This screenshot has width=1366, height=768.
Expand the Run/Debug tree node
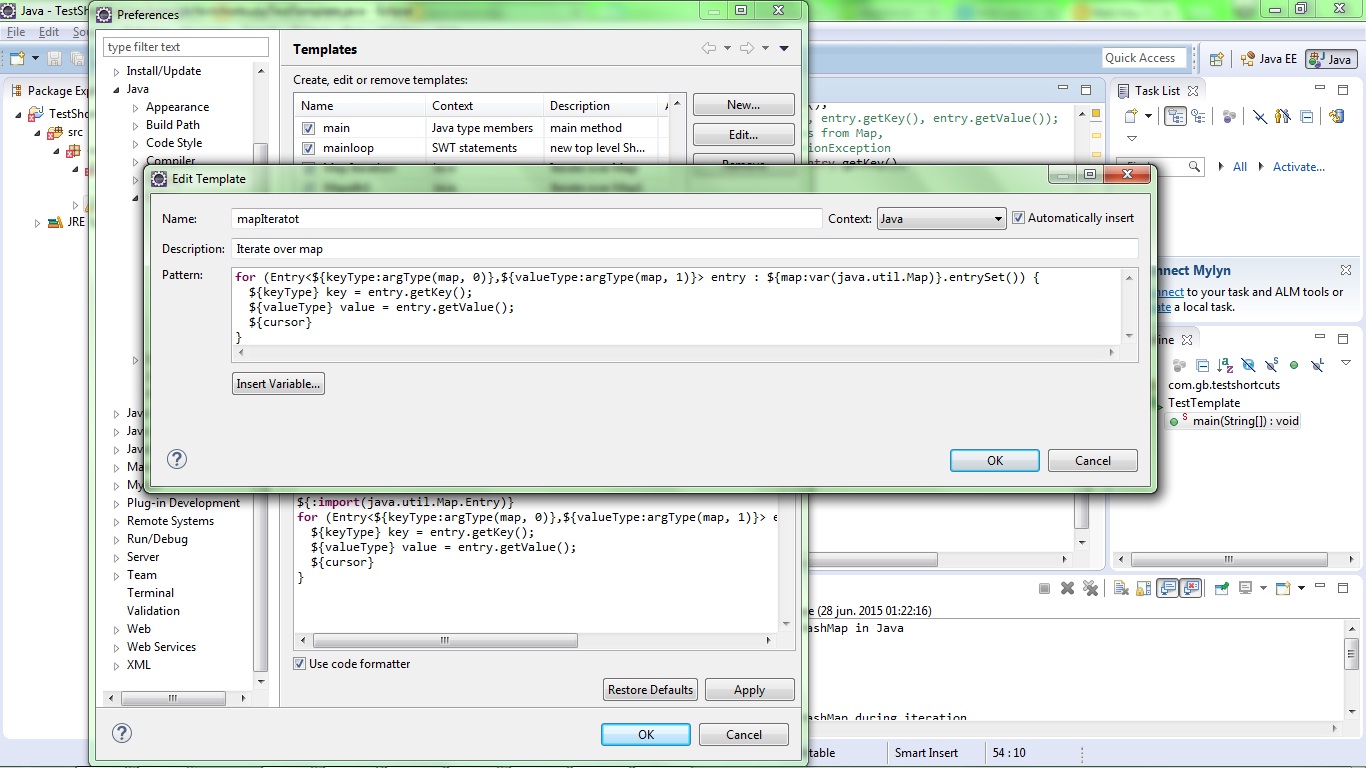(x=118, y=539)
